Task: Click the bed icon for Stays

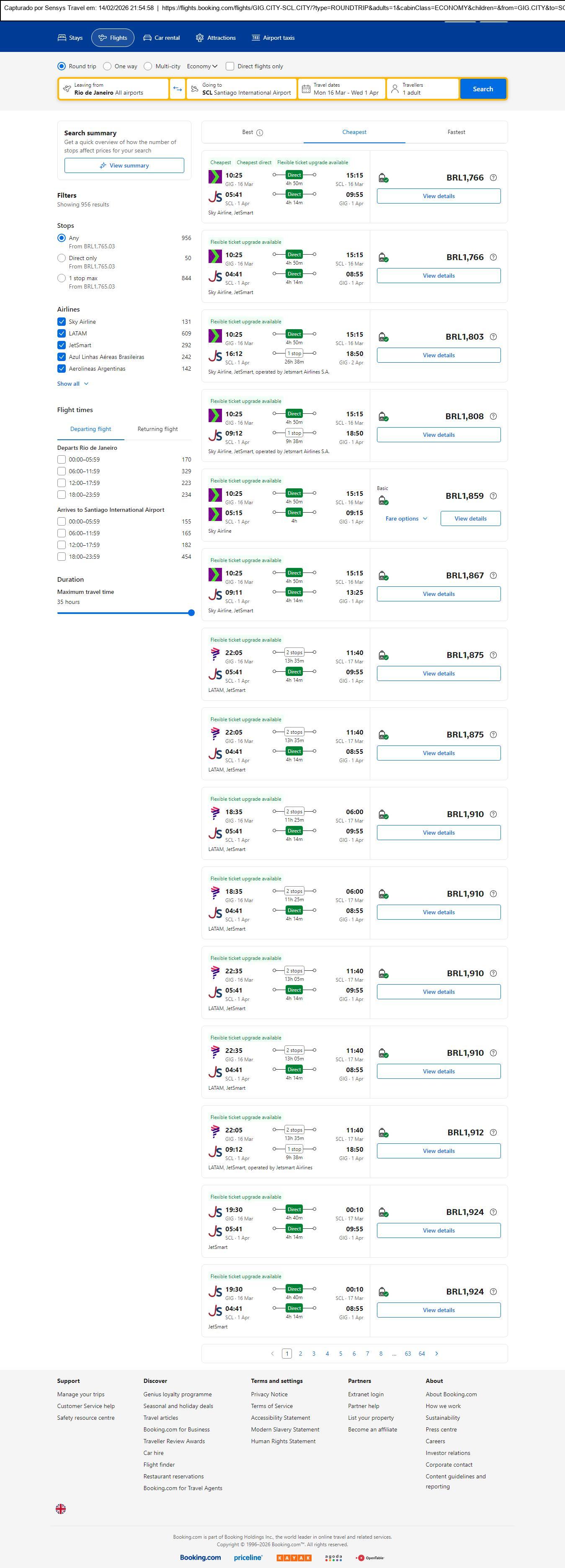Action: 62,38
